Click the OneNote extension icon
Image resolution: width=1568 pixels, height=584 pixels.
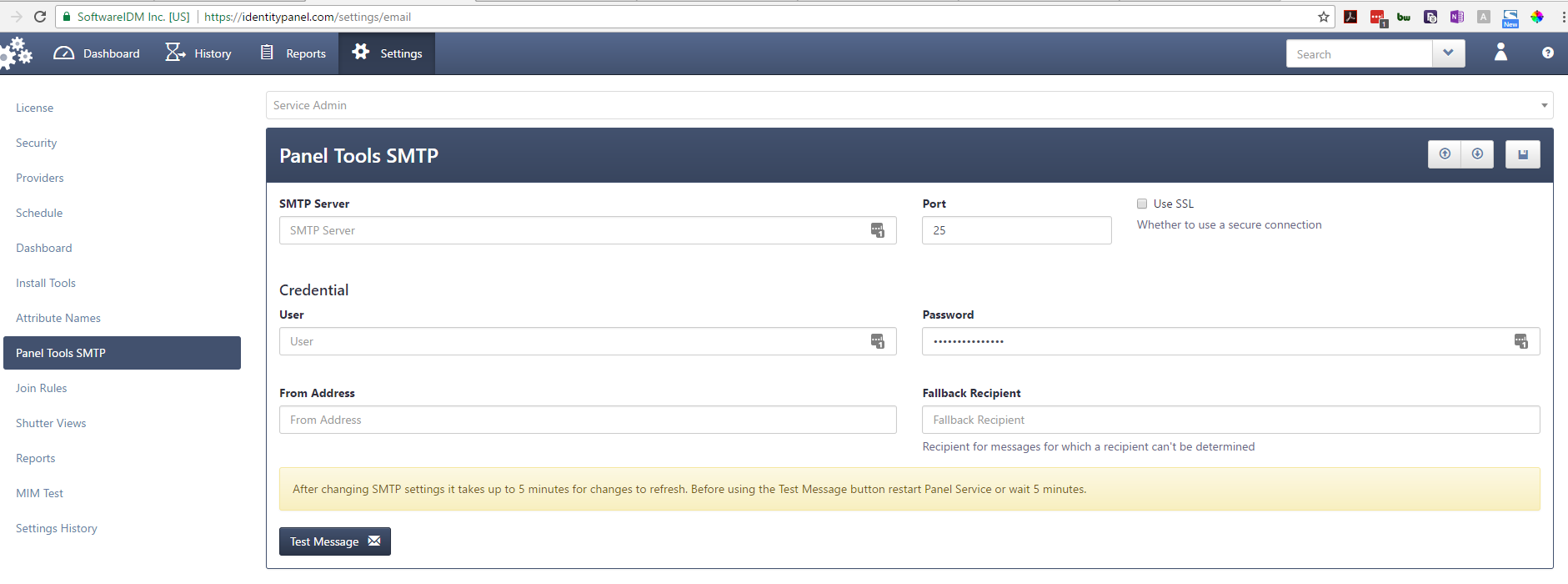[1457, 17]
